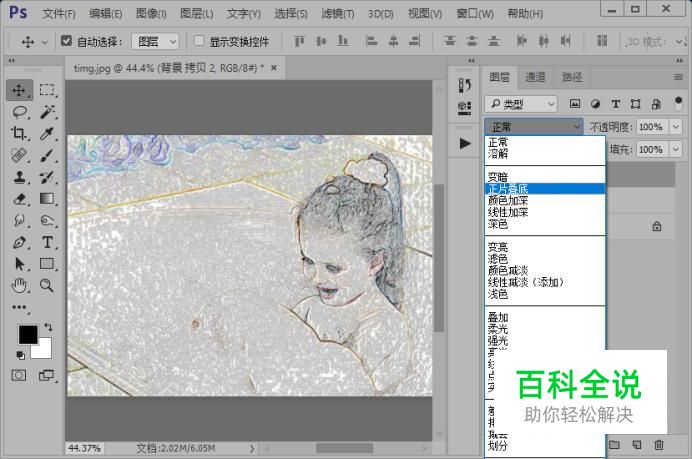Select the Rectangular Marquee tool
The height and width of the screenshot is (459, 692).
(47, 90)
